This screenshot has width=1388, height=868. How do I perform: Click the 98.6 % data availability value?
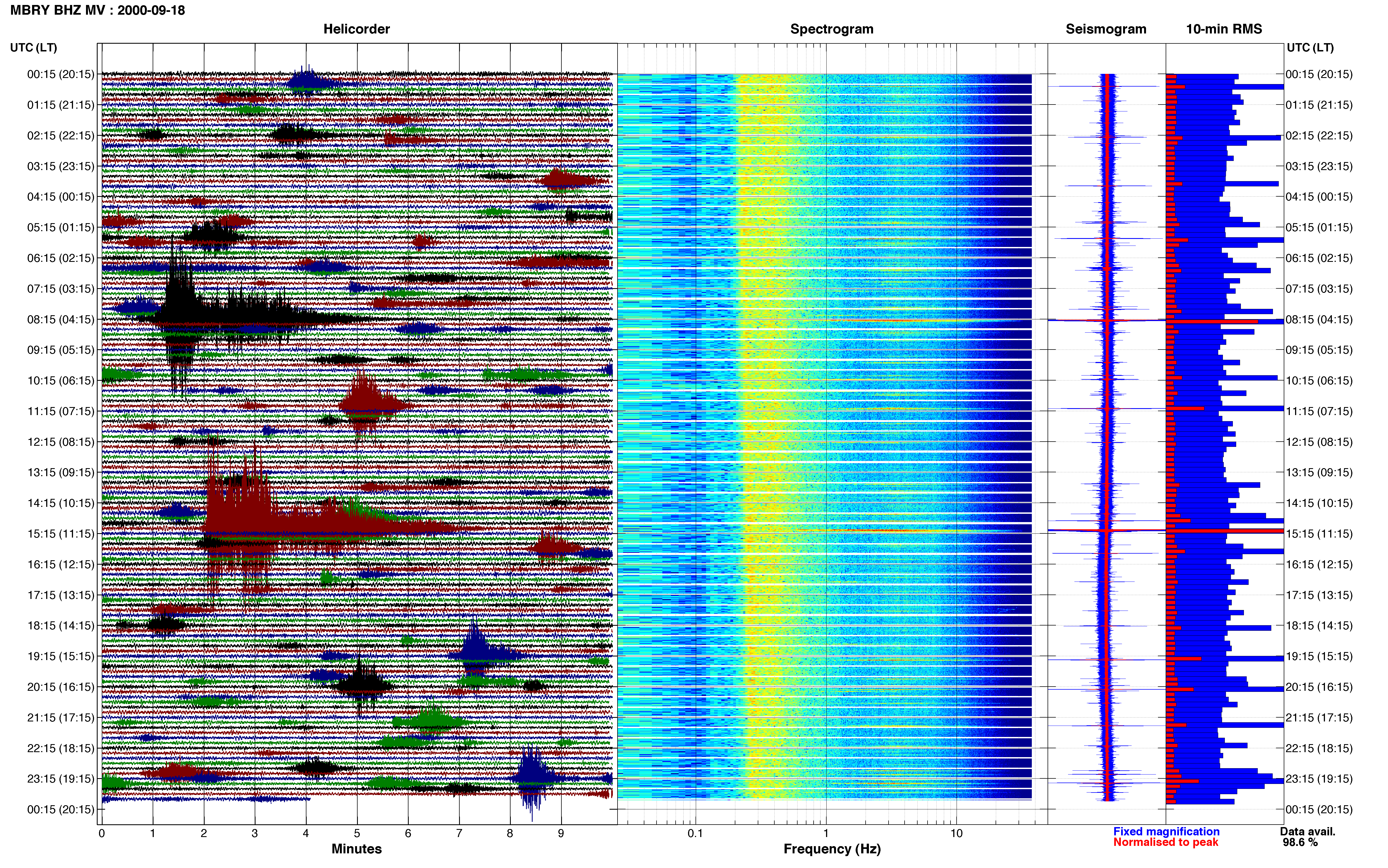tap(1300, 842)
